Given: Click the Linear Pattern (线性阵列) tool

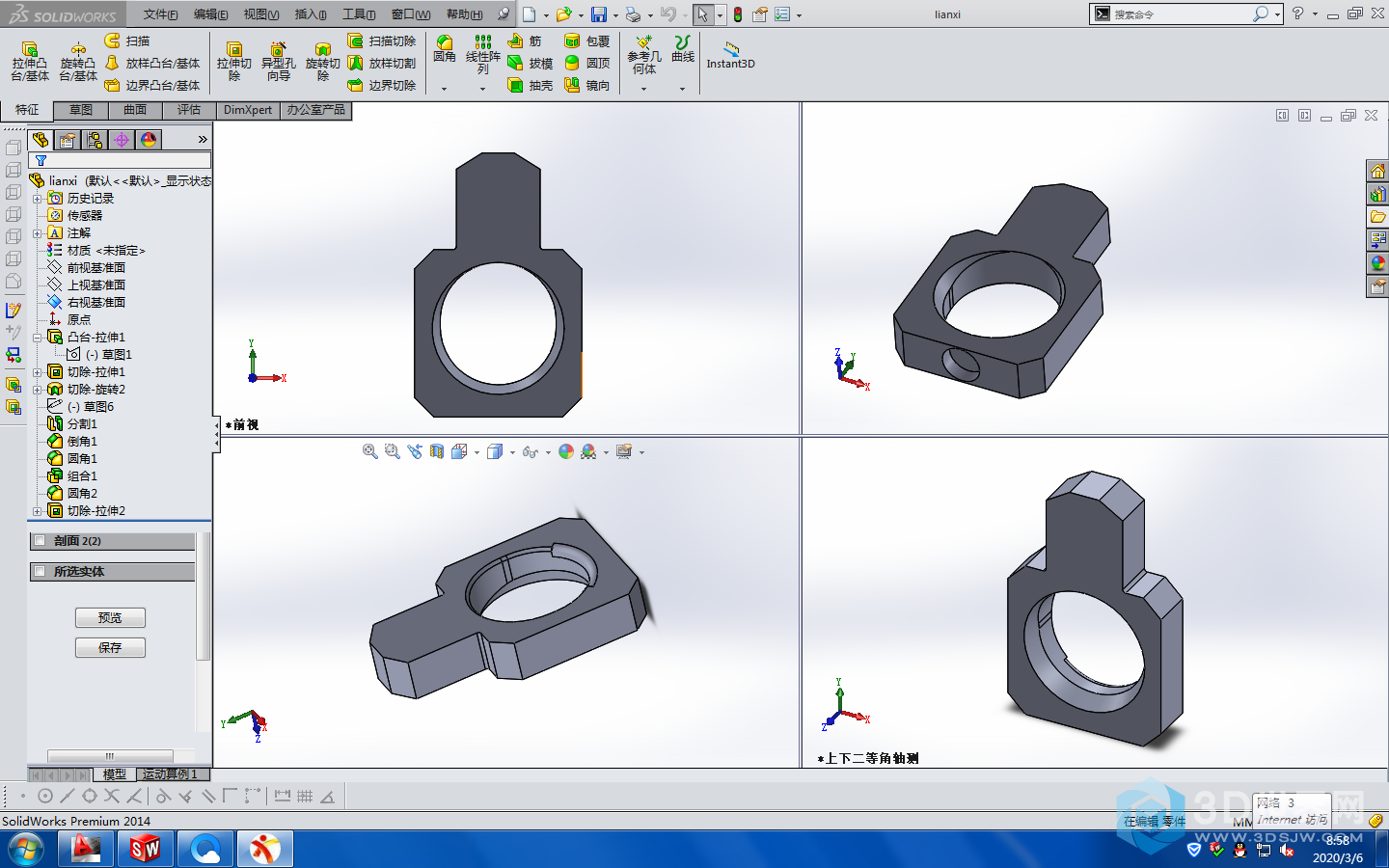Looking at the screenshot, I should point(483,55).
